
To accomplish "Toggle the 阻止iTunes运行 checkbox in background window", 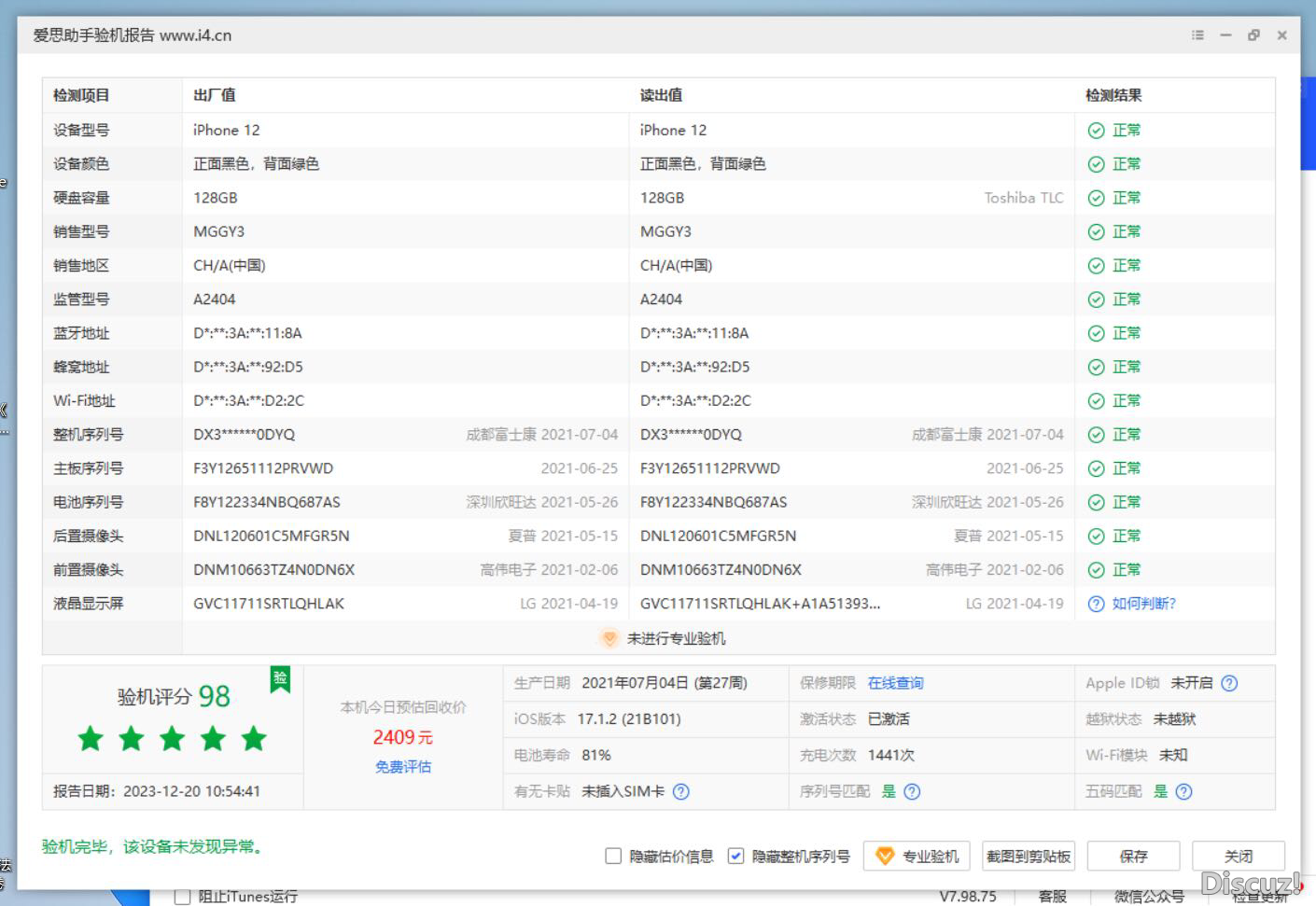I will point(183,897).
